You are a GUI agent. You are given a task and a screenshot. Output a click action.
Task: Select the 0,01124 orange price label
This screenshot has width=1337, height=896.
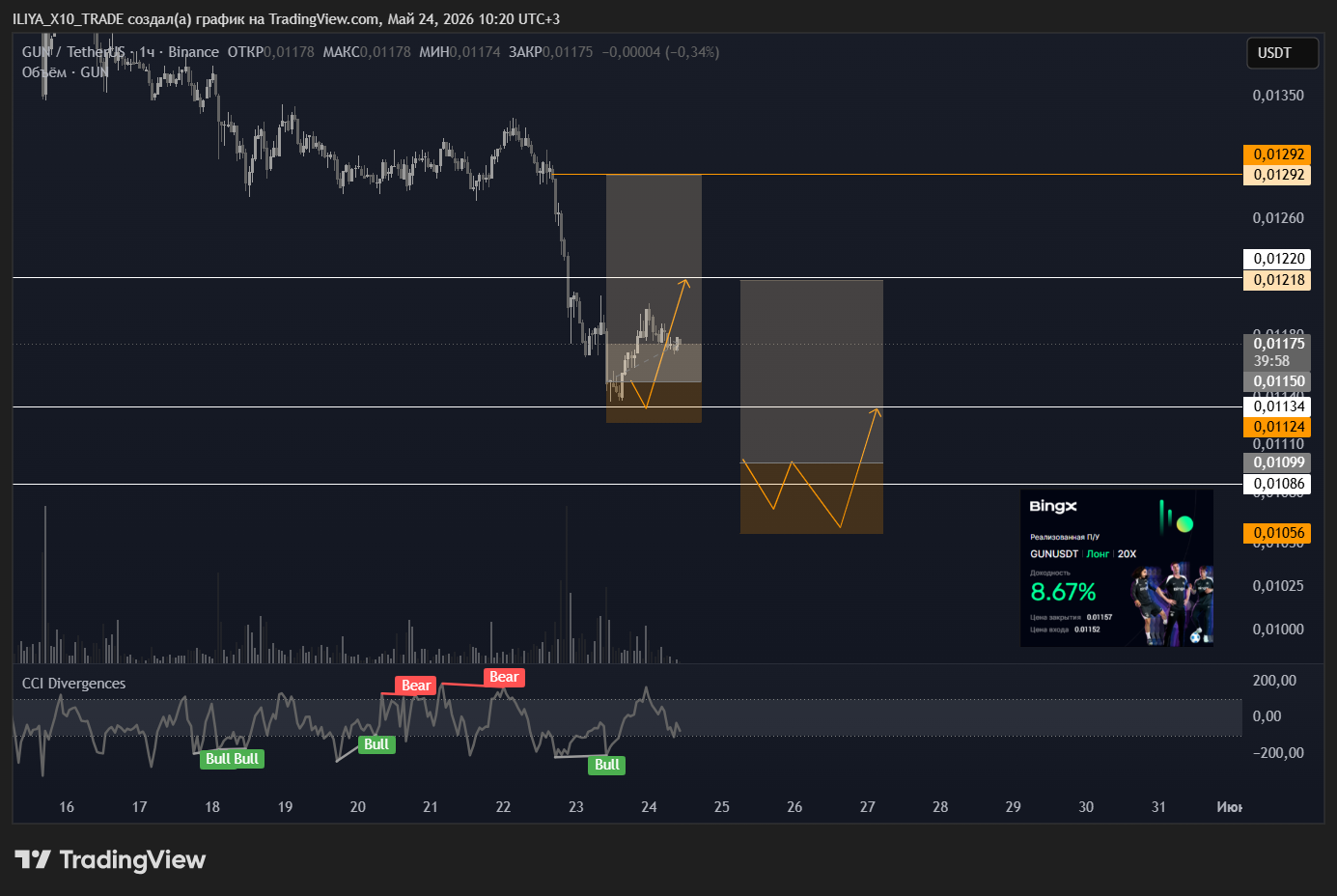(x=1278, y=427)
